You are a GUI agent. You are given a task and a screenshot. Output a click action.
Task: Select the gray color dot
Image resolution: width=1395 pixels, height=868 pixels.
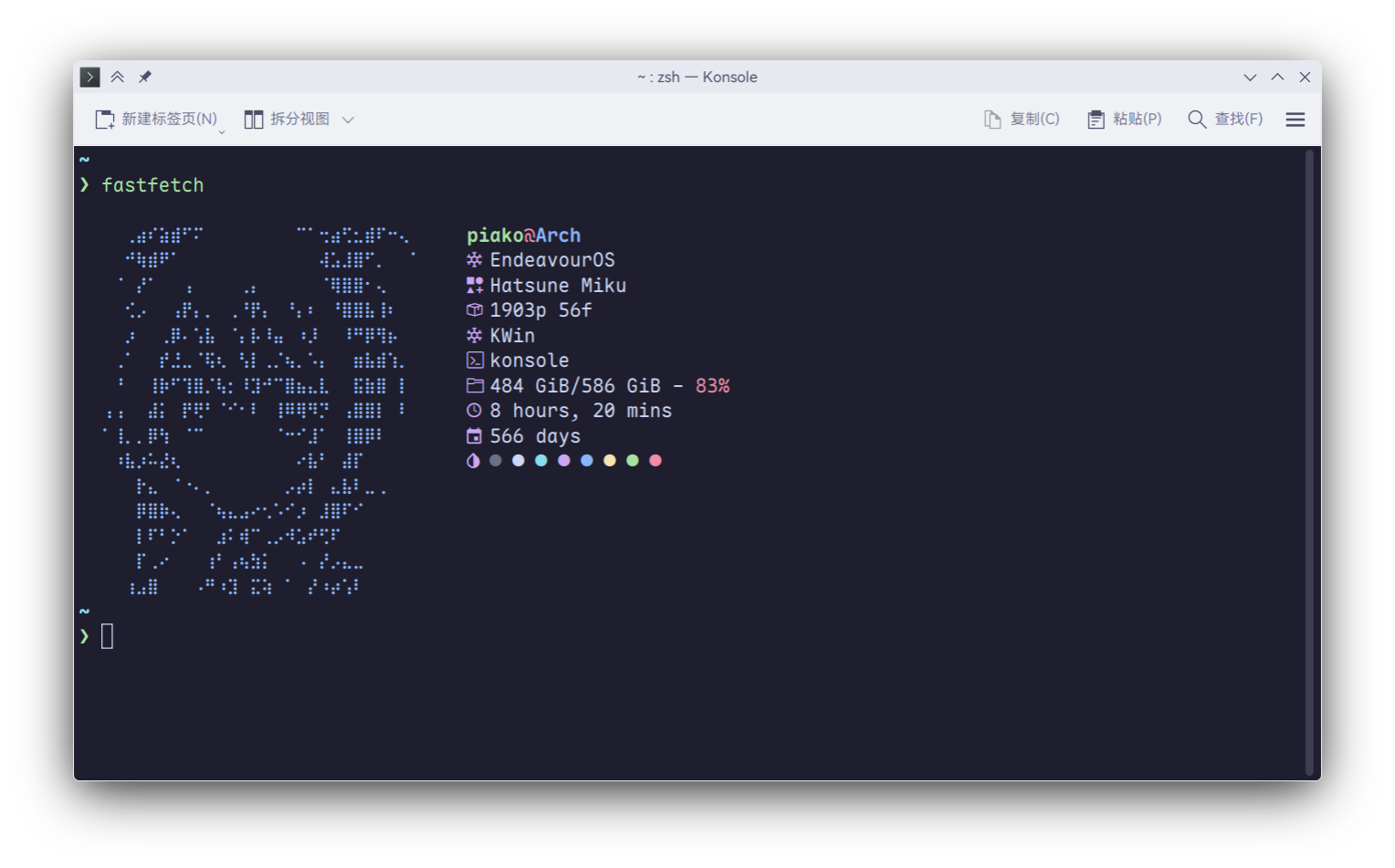pos(496,461)
